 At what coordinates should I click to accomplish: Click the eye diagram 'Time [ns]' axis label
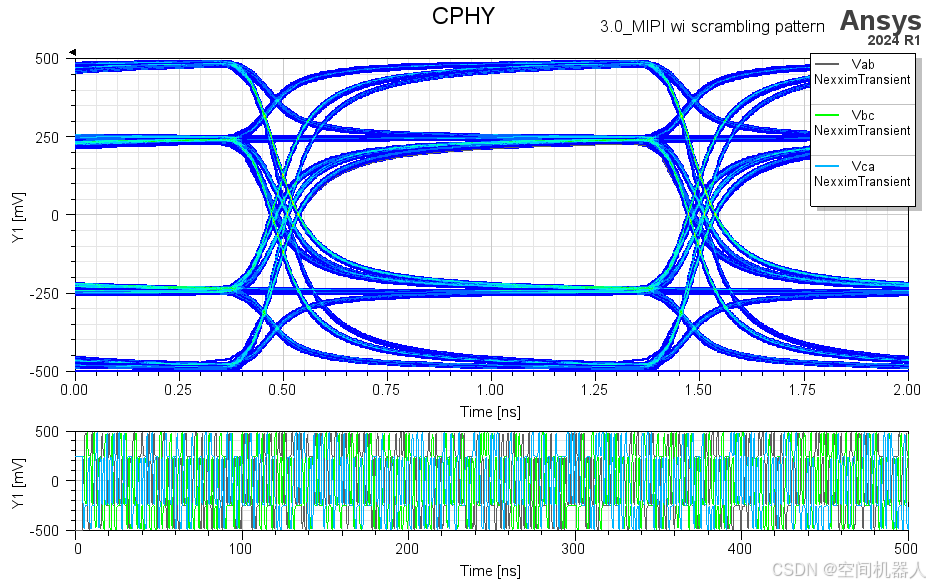(490, 412)
